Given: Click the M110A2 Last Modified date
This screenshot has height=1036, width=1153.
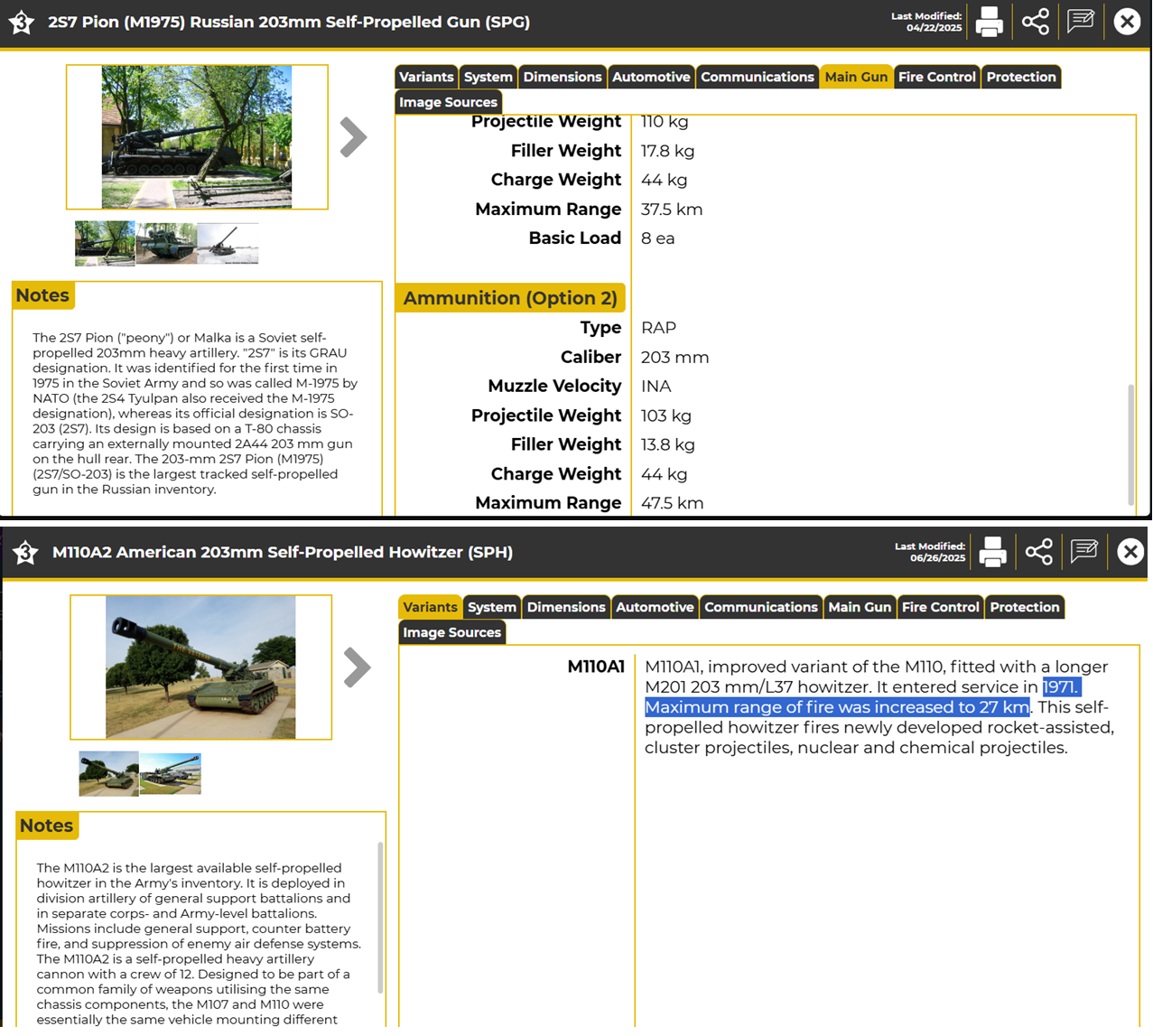Looking at the screenshot, I should click(x=937, y=558).
